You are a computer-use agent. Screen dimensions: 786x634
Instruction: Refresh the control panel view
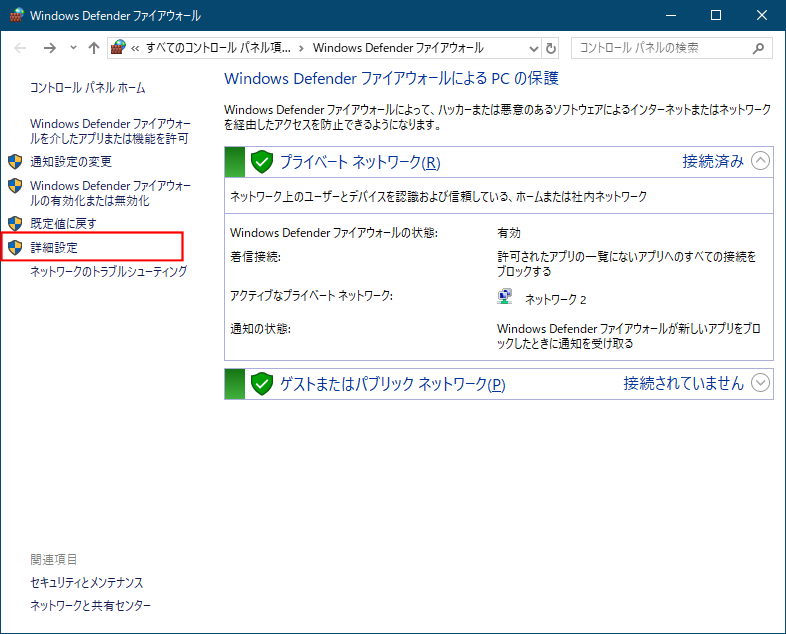550,49
